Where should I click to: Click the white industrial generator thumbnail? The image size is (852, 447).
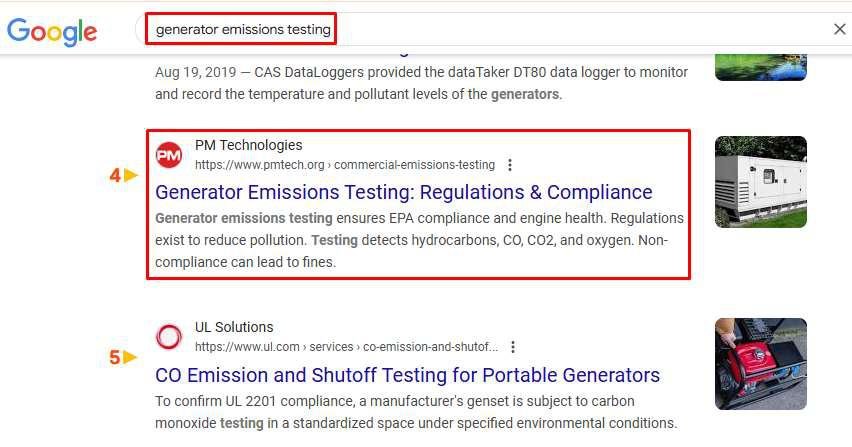(760, 182)
